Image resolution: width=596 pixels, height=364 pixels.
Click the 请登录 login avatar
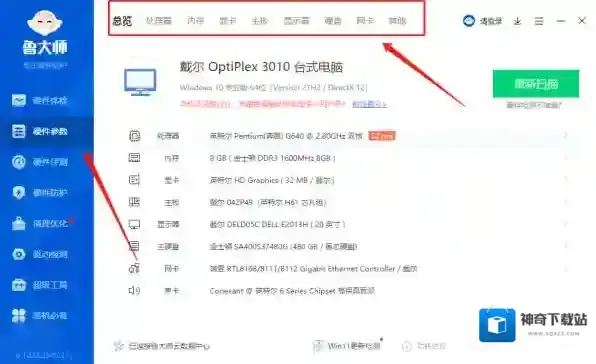[469, 21]
